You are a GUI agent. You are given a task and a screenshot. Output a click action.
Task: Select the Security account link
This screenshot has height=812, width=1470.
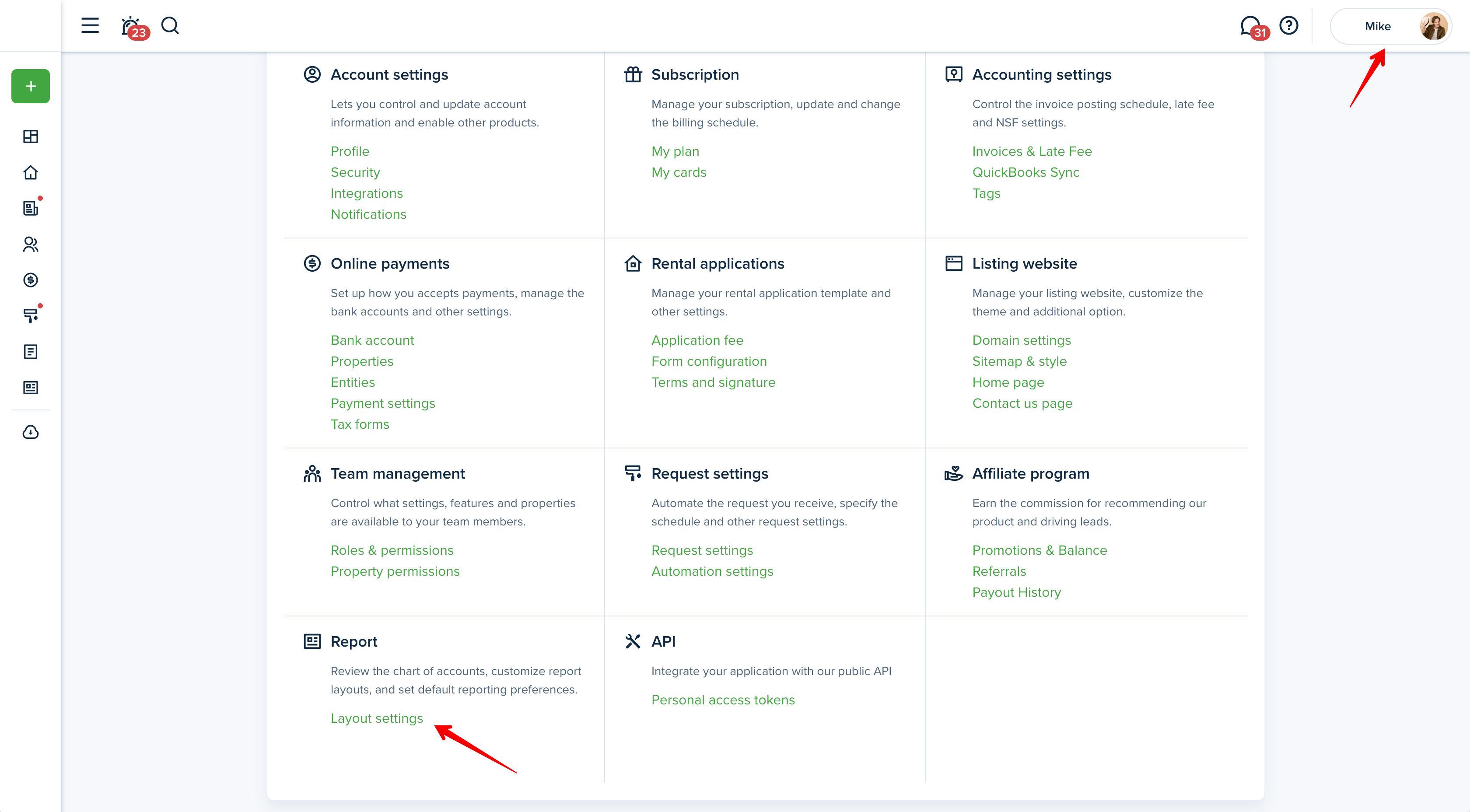pyautogui.click(x=355, y=172)
